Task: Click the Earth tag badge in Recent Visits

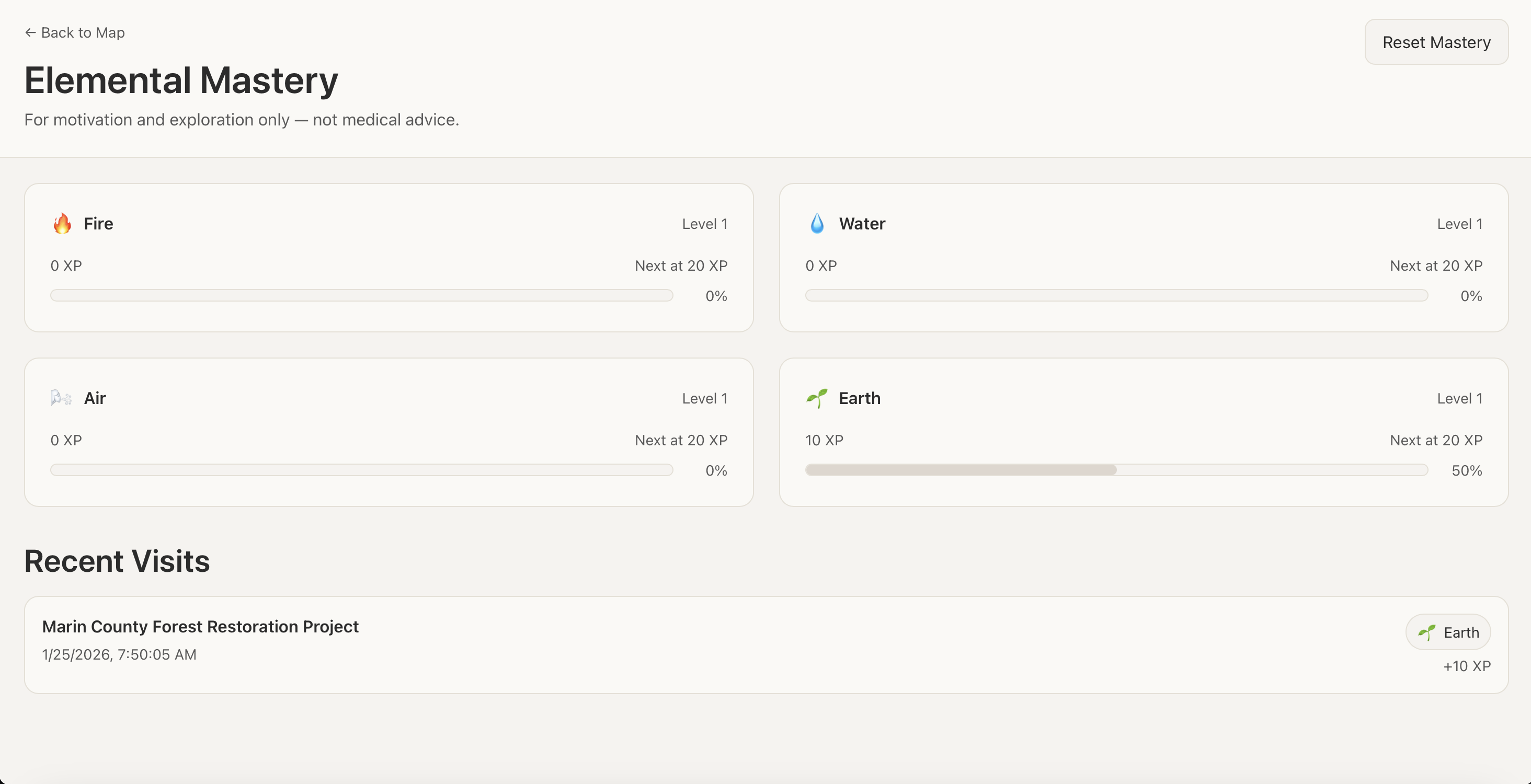Action: click(x=1448, y=632)
